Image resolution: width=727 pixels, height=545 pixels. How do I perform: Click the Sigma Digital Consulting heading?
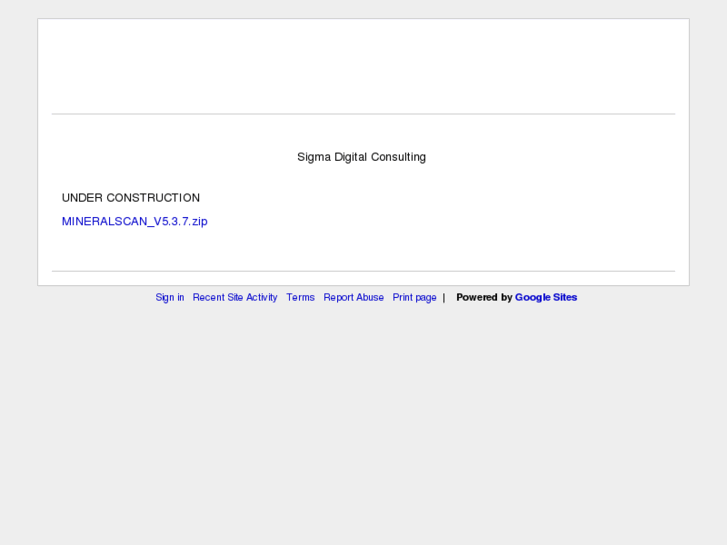tap(362, 157)
